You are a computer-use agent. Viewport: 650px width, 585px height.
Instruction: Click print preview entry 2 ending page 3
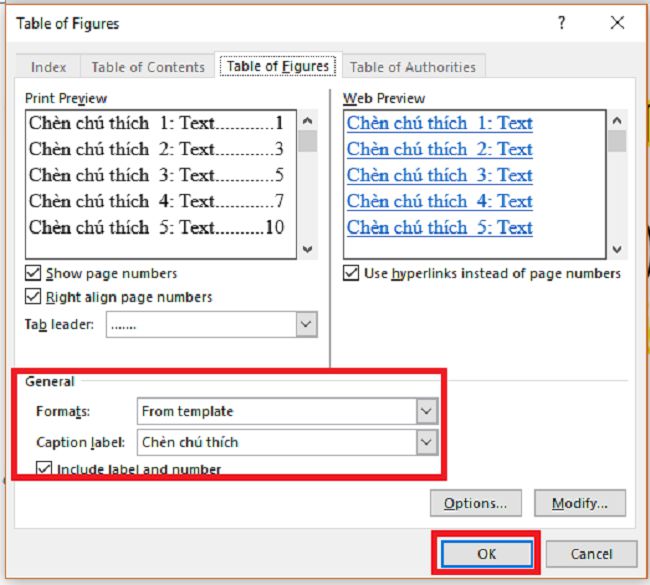(x=156, y=149)
